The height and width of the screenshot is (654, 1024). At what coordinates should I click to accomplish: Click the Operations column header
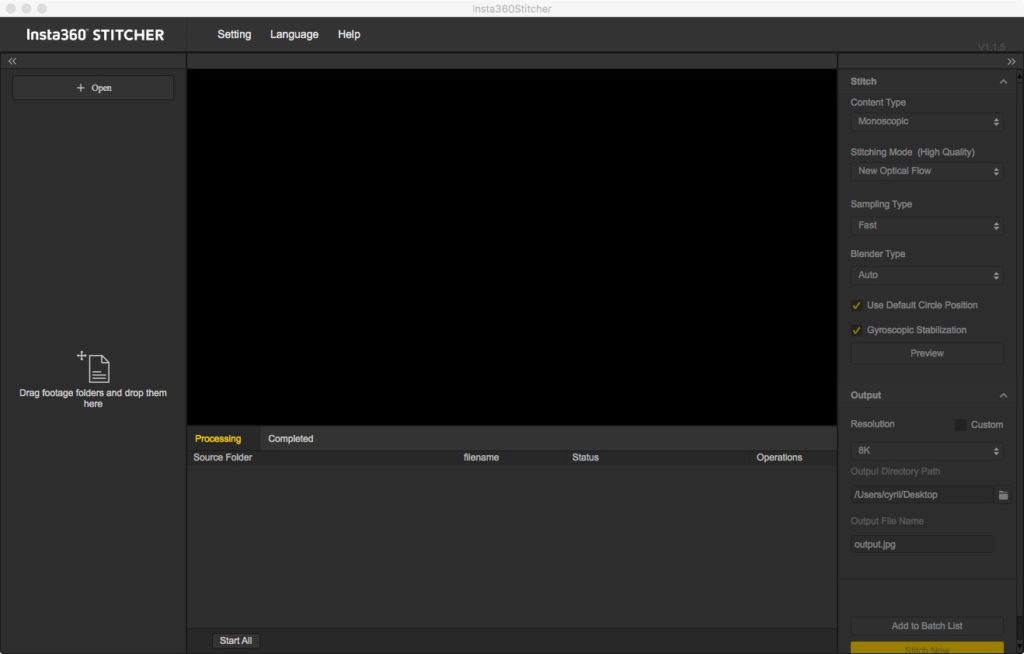pos(779,457)
